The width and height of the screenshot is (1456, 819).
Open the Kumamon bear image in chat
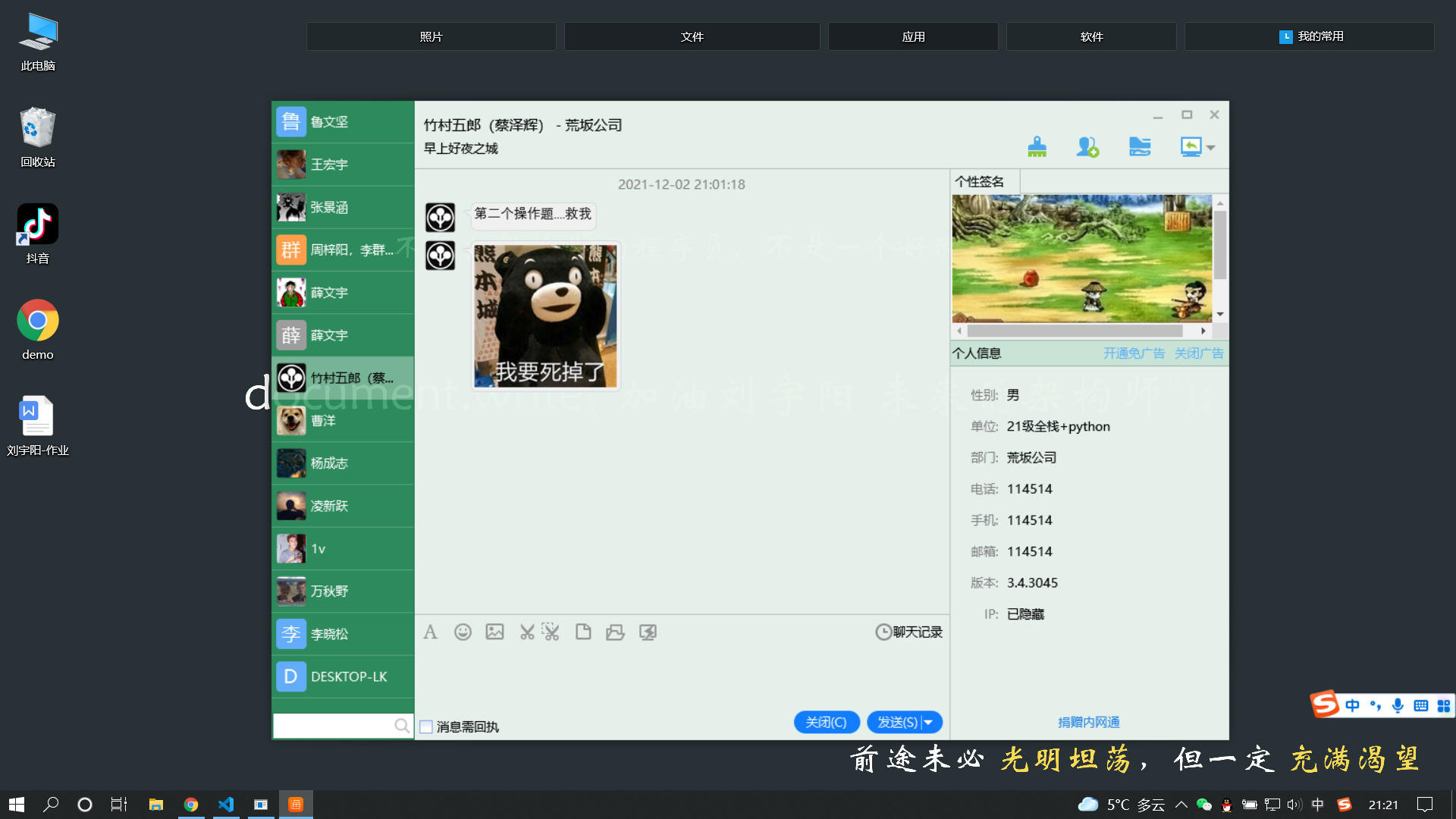[x=545, y=315]
